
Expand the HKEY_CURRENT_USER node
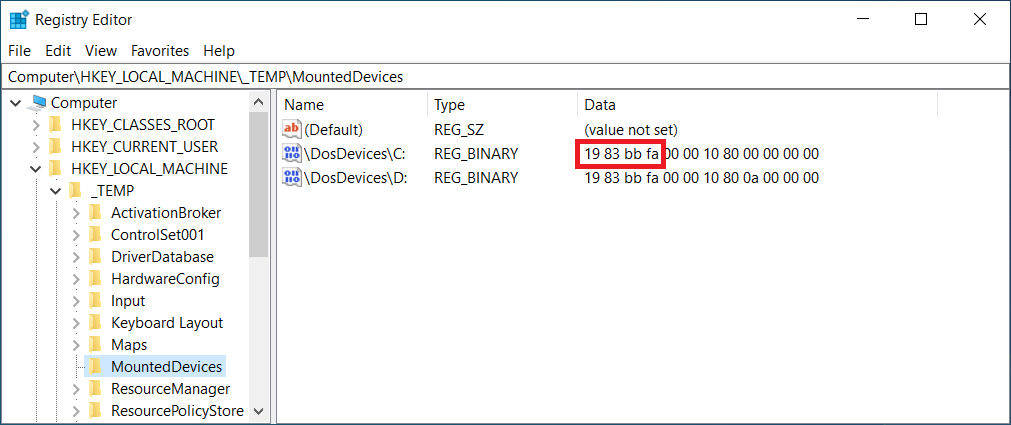[36, 147]
